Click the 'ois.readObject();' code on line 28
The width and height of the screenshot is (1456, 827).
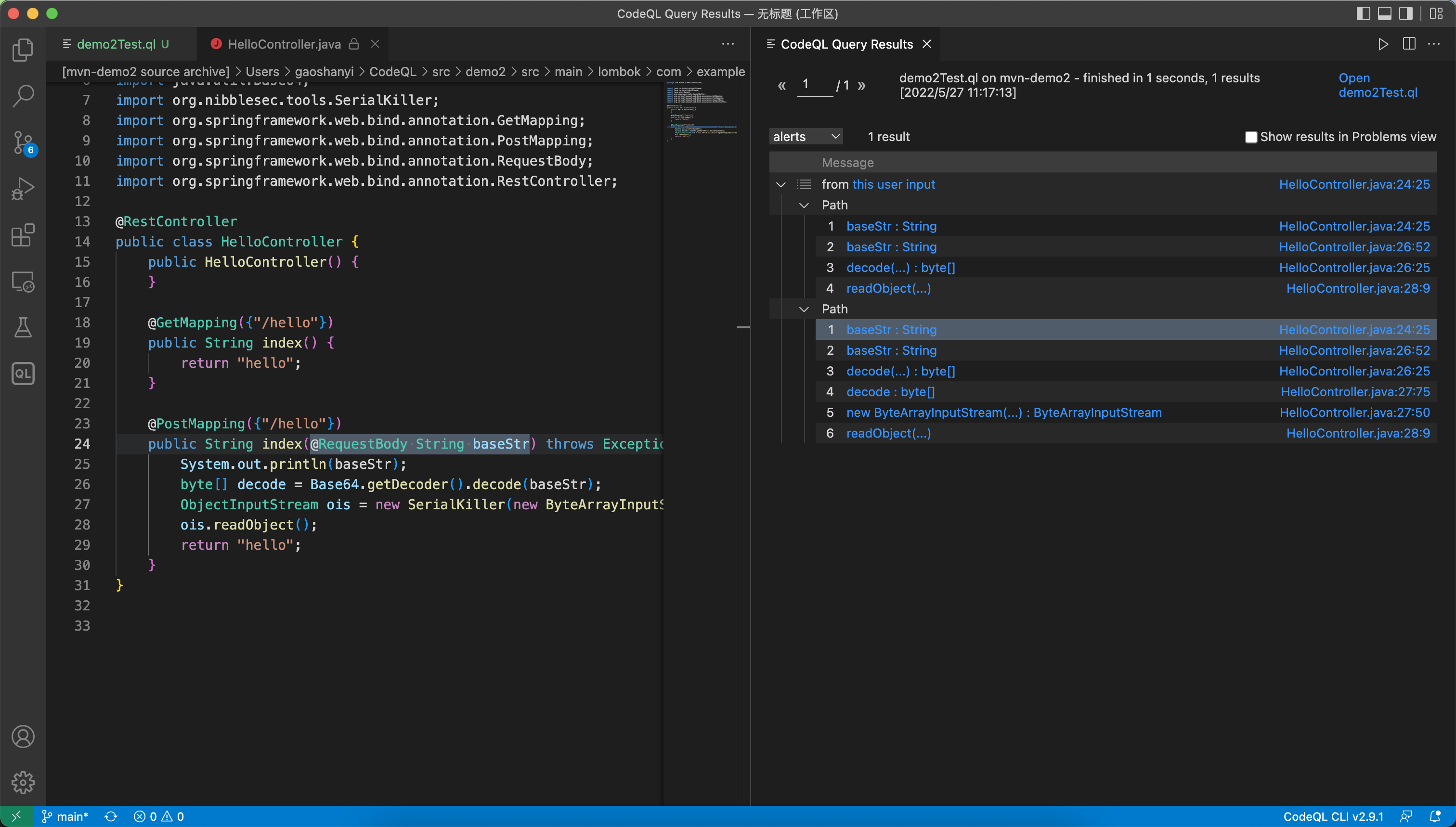[x=248, y=525]
